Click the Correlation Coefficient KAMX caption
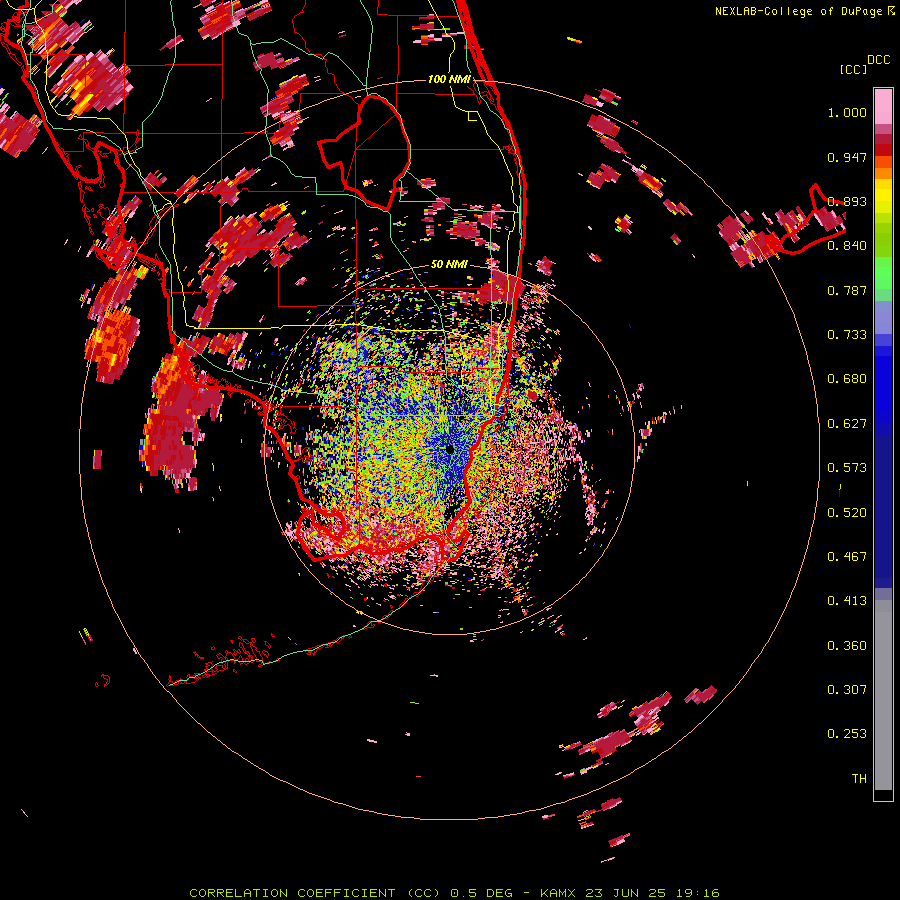 click(454, 893)
